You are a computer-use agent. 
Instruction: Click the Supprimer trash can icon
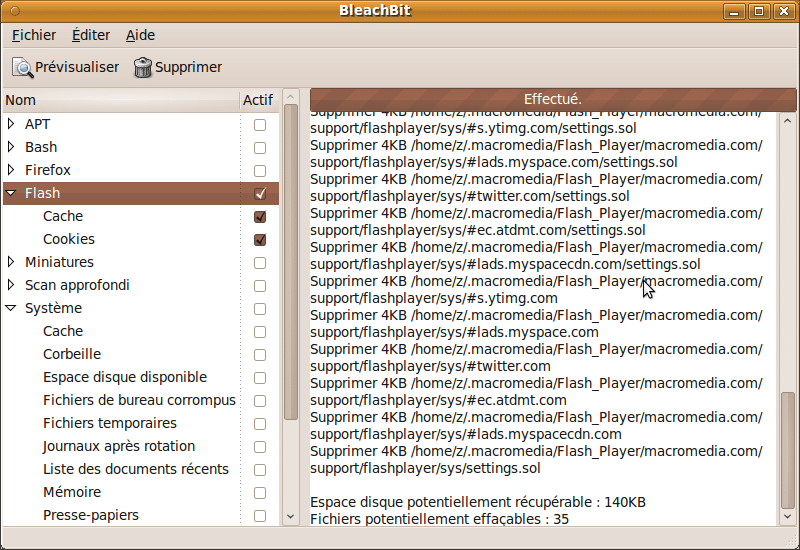(143, 67)
